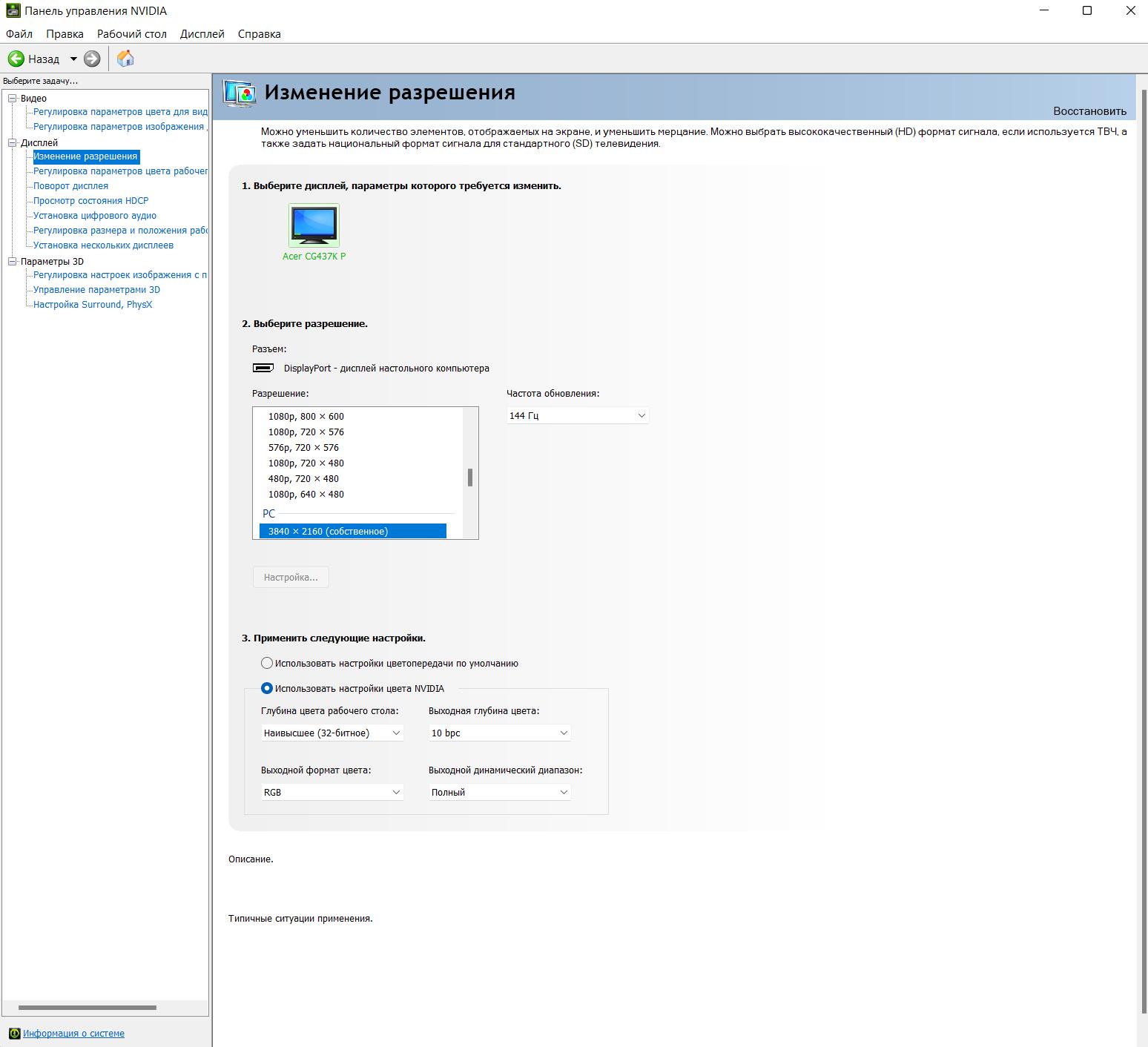Click the Forward arrow icon in toolbar
Screen dimensions: 1148x1047
click(92, 59)
